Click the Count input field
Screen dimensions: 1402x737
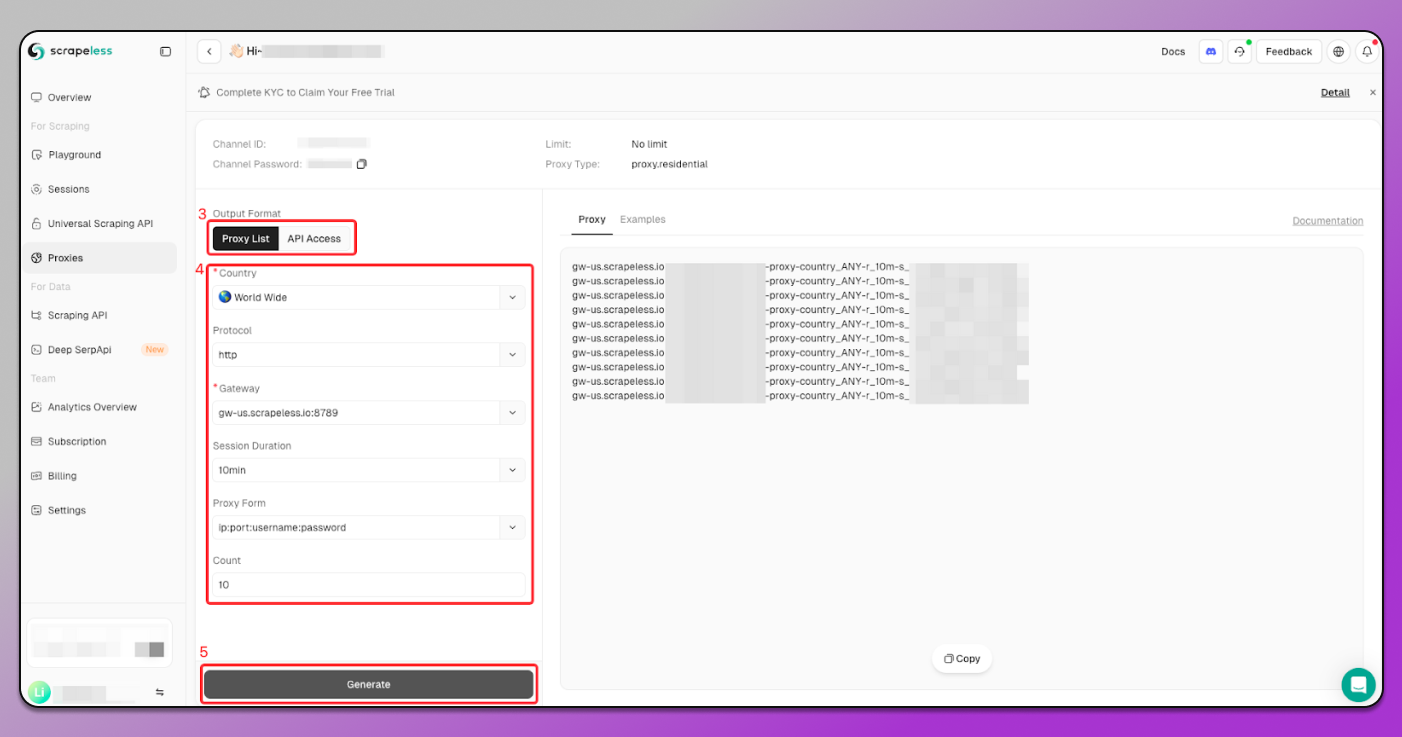(369, 585)
